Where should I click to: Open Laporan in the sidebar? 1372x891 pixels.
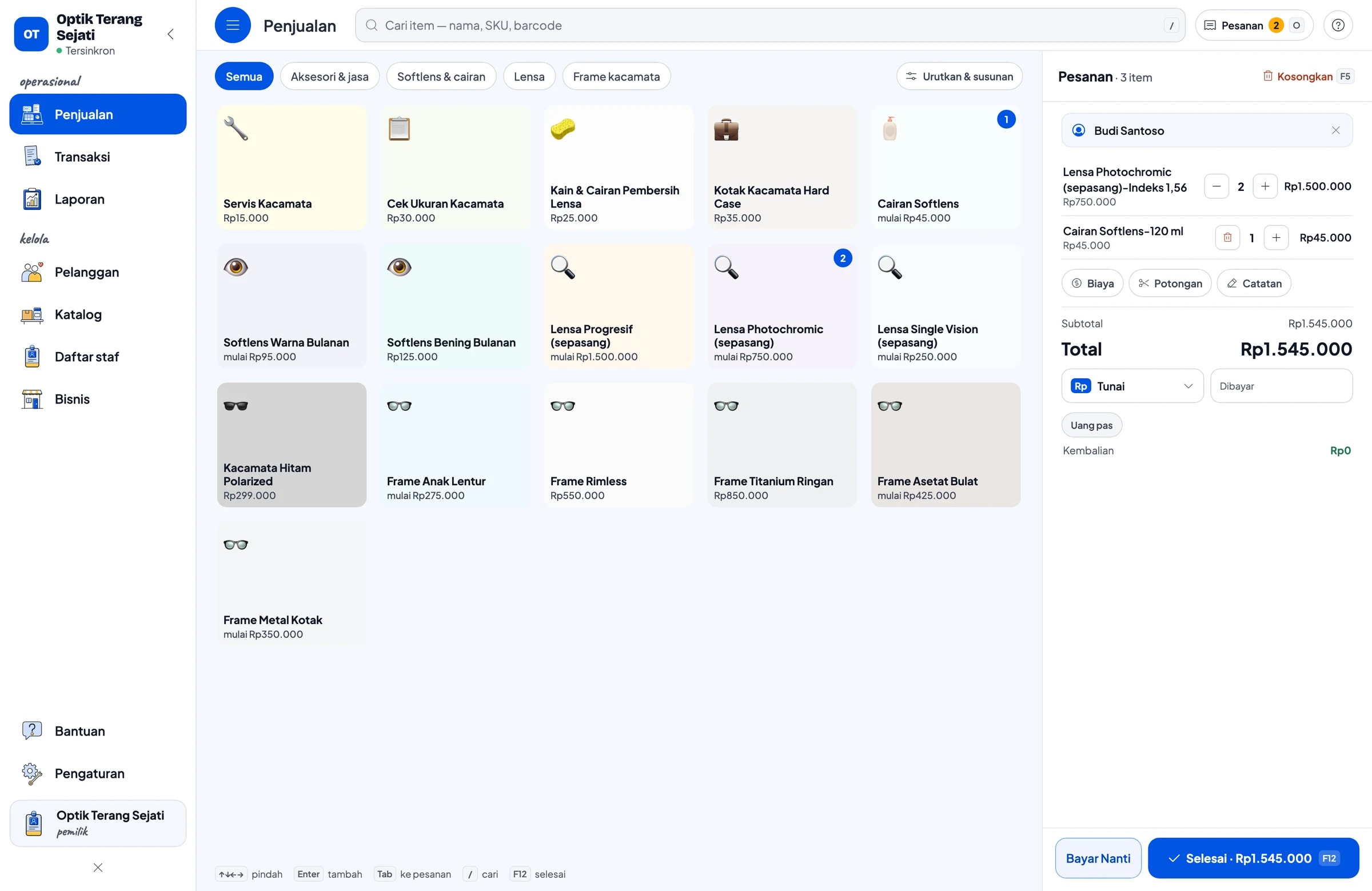(x=98, y=199)
